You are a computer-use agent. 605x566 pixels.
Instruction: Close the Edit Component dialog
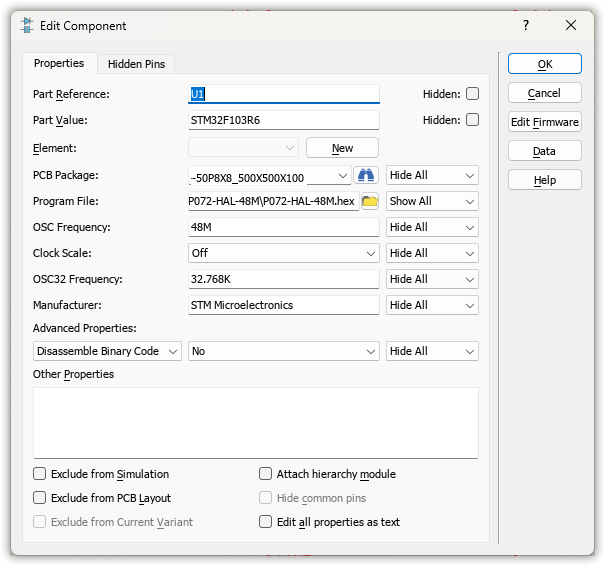click(x=571, y=25)
